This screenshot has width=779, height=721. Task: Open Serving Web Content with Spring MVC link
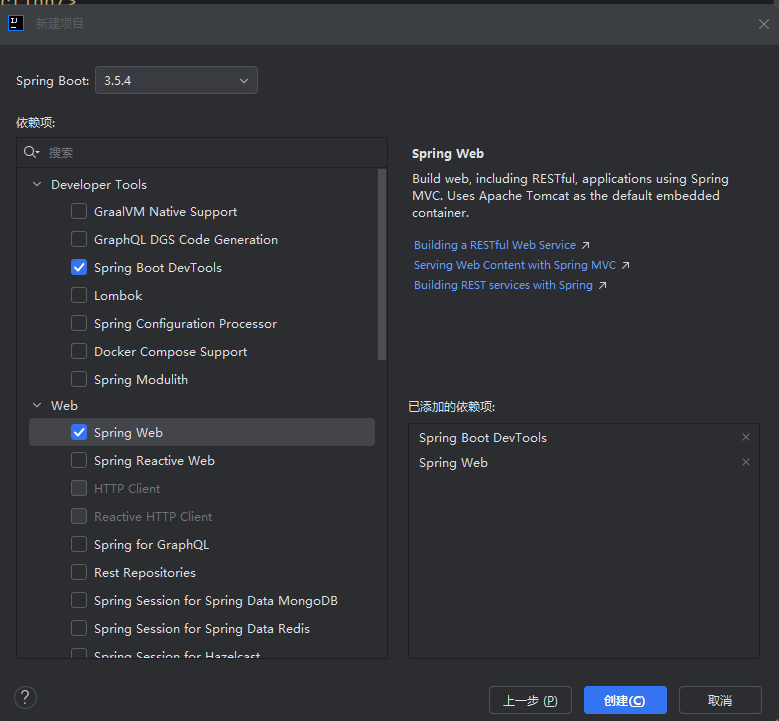point(515,265)
